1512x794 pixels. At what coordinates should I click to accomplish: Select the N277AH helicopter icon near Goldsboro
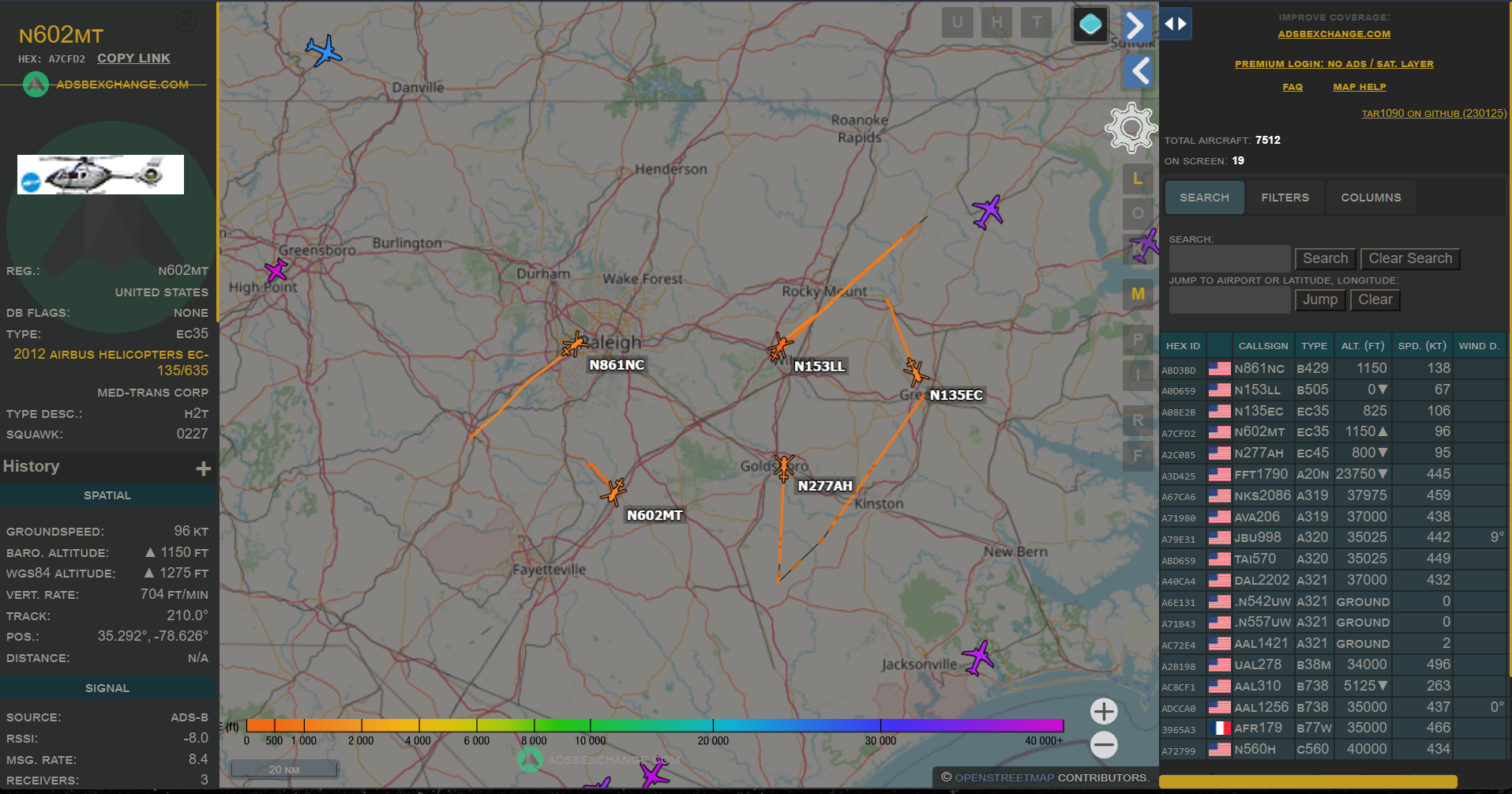click(x=783, y=468)
